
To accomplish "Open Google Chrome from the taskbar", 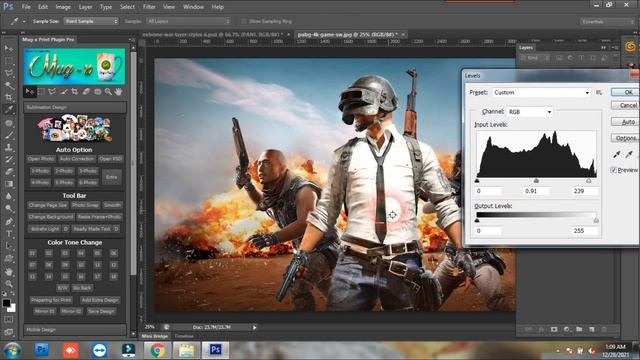I will pyautogui.click(x=158, y=350).
